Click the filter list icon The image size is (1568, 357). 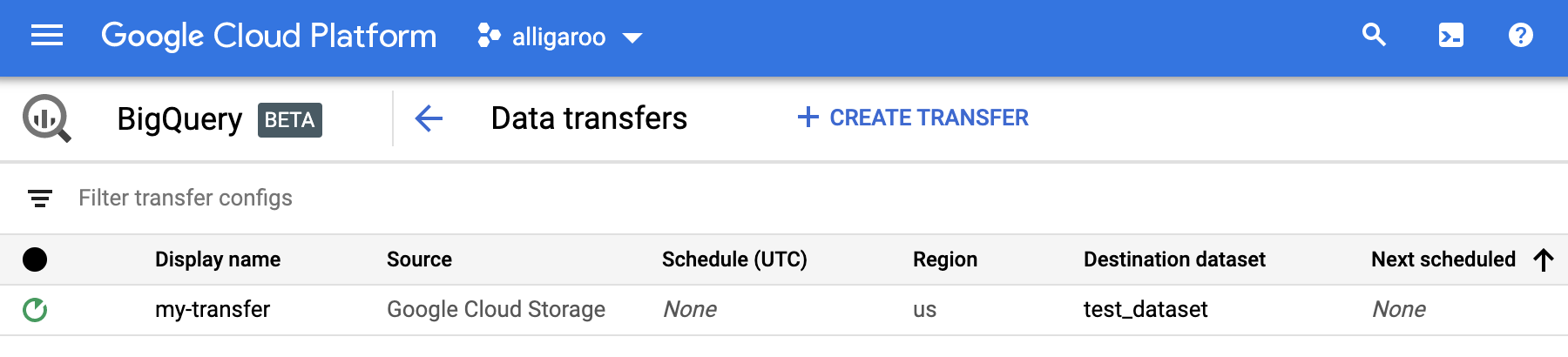(x=40, y=199)
